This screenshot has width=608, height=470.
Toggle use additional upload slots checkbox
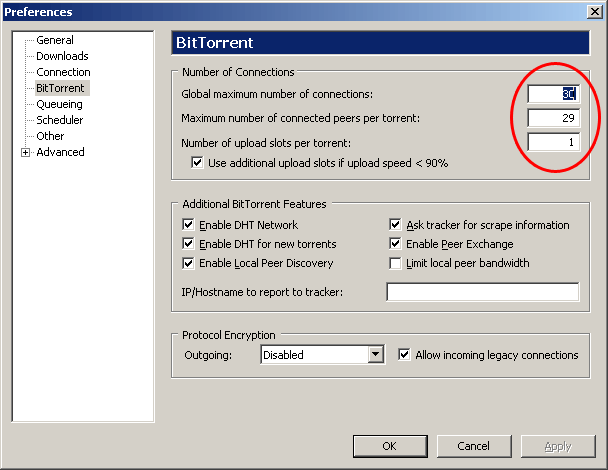point(197,162)
